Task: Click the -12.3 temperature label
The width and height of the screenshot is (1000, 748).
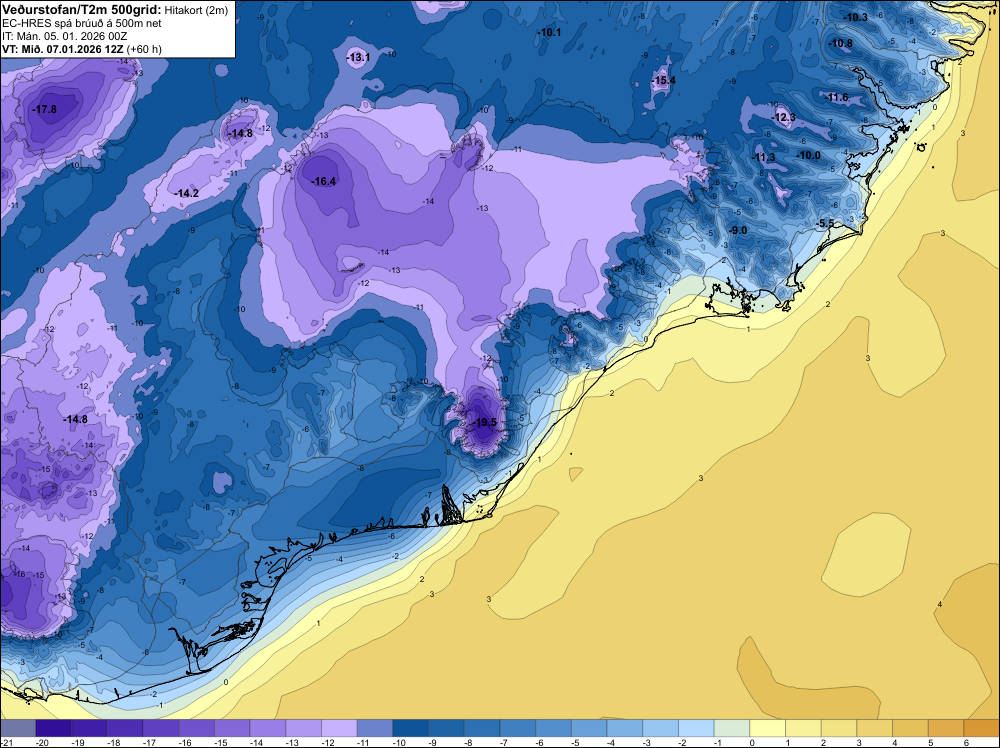Action: click(784, 117)
